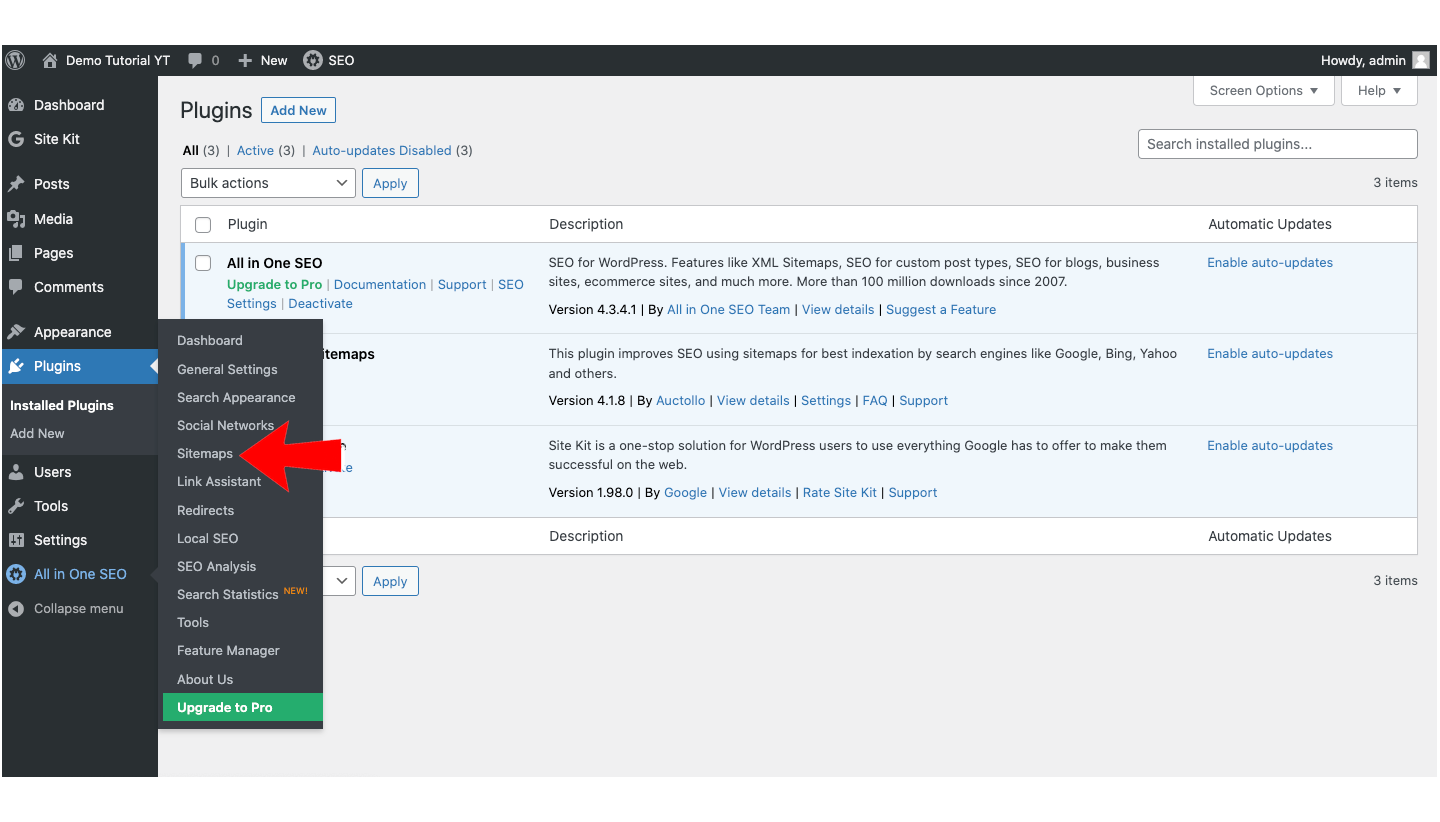Click the Posts pushpin icon in sidebar
This screenshot has height=822, width=1440.
point(16,184)
